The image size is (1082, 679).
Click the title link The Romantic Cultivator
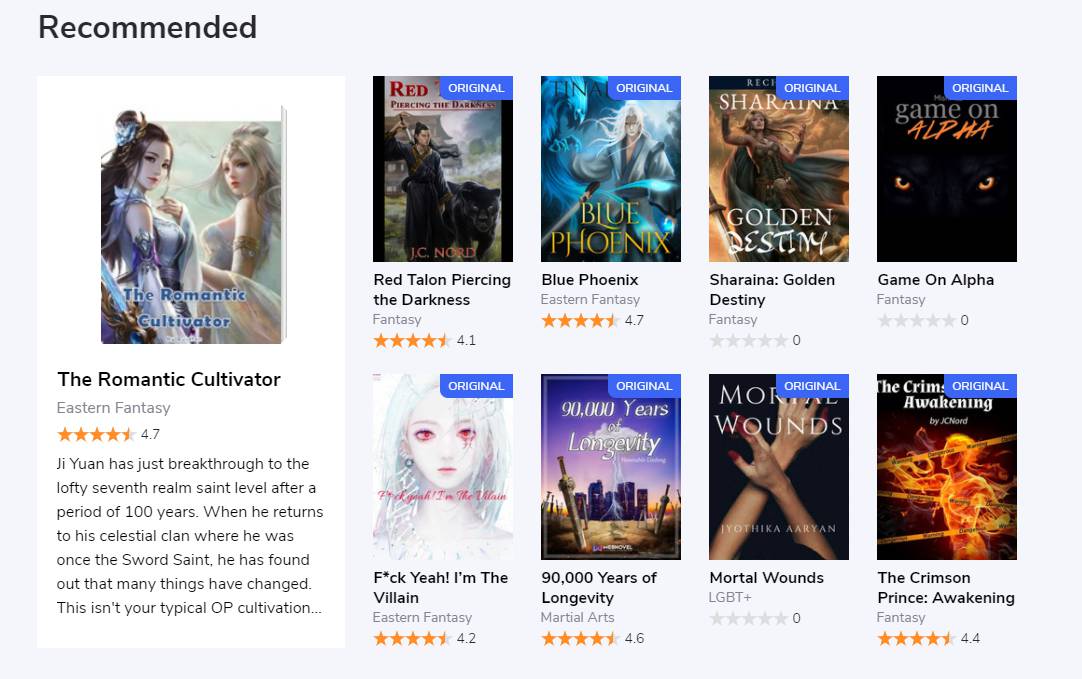169,380
